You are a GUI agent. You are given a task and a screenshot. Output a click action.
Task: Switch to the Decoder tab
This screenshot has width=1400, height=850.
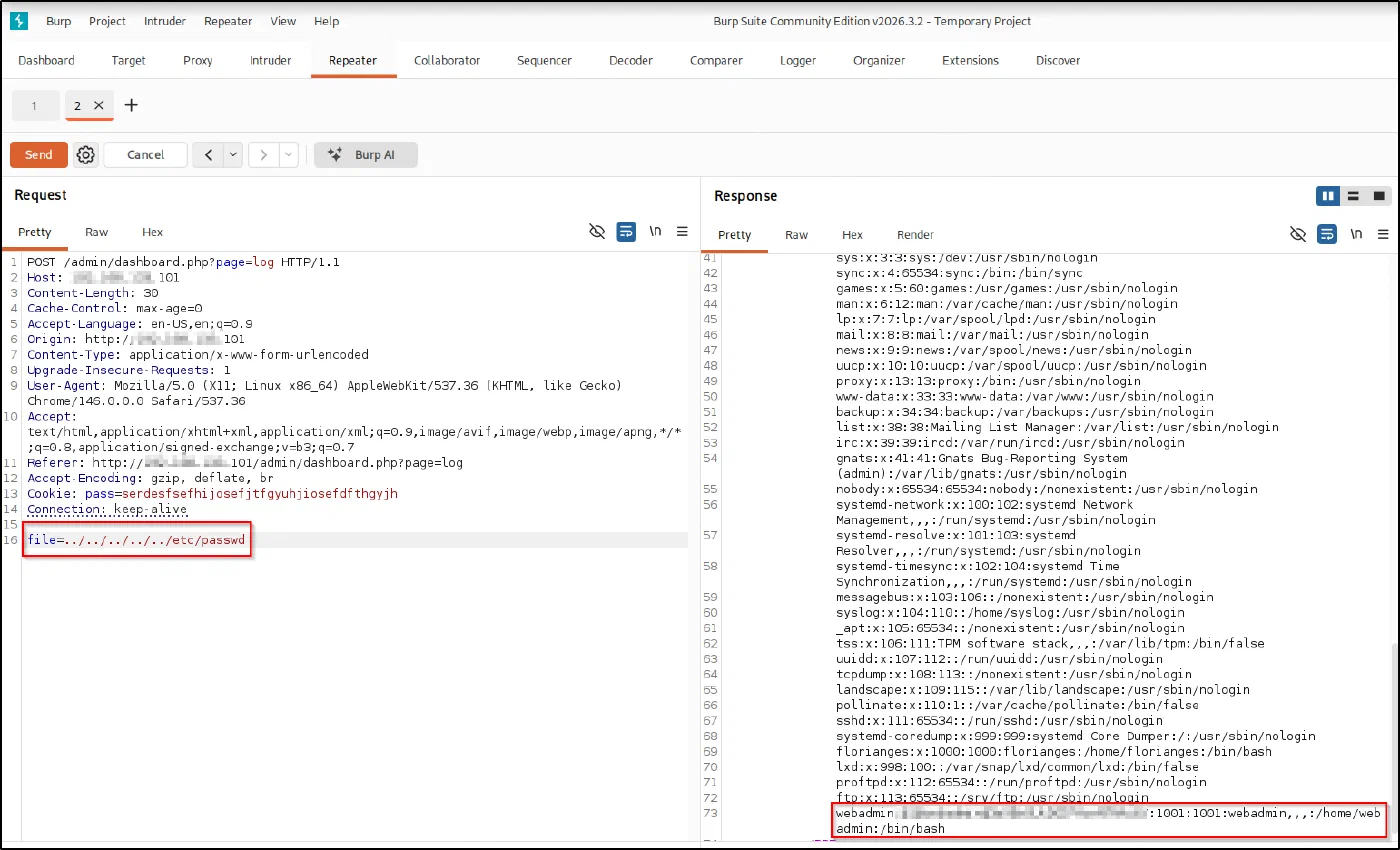point(631,60)
